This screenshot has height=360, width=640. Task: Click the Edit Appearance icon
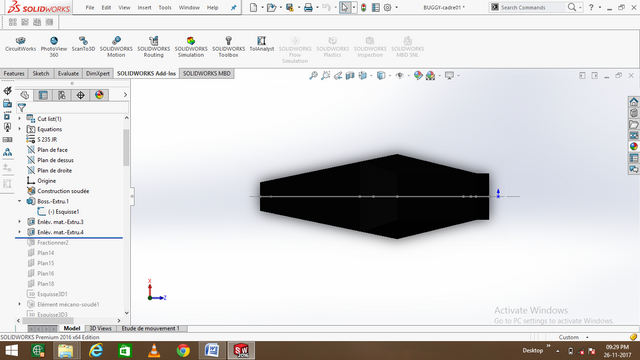pos(418,76)
